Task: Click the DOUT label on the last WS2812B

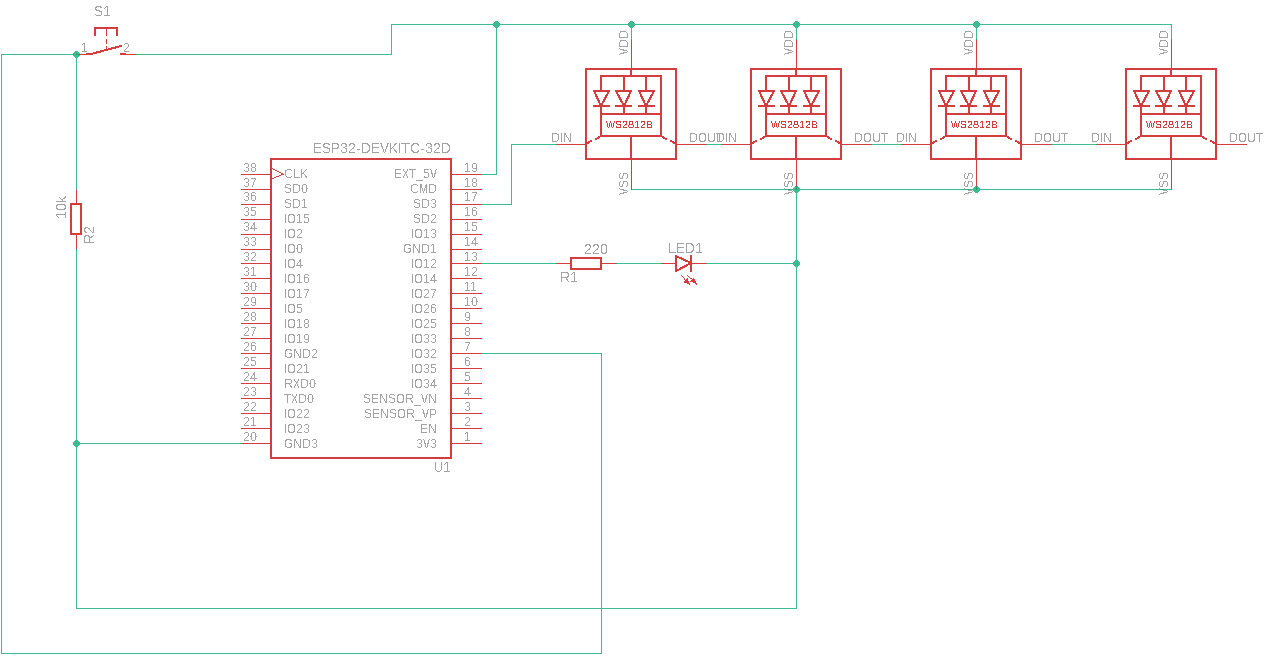Action: [1245, 138]
